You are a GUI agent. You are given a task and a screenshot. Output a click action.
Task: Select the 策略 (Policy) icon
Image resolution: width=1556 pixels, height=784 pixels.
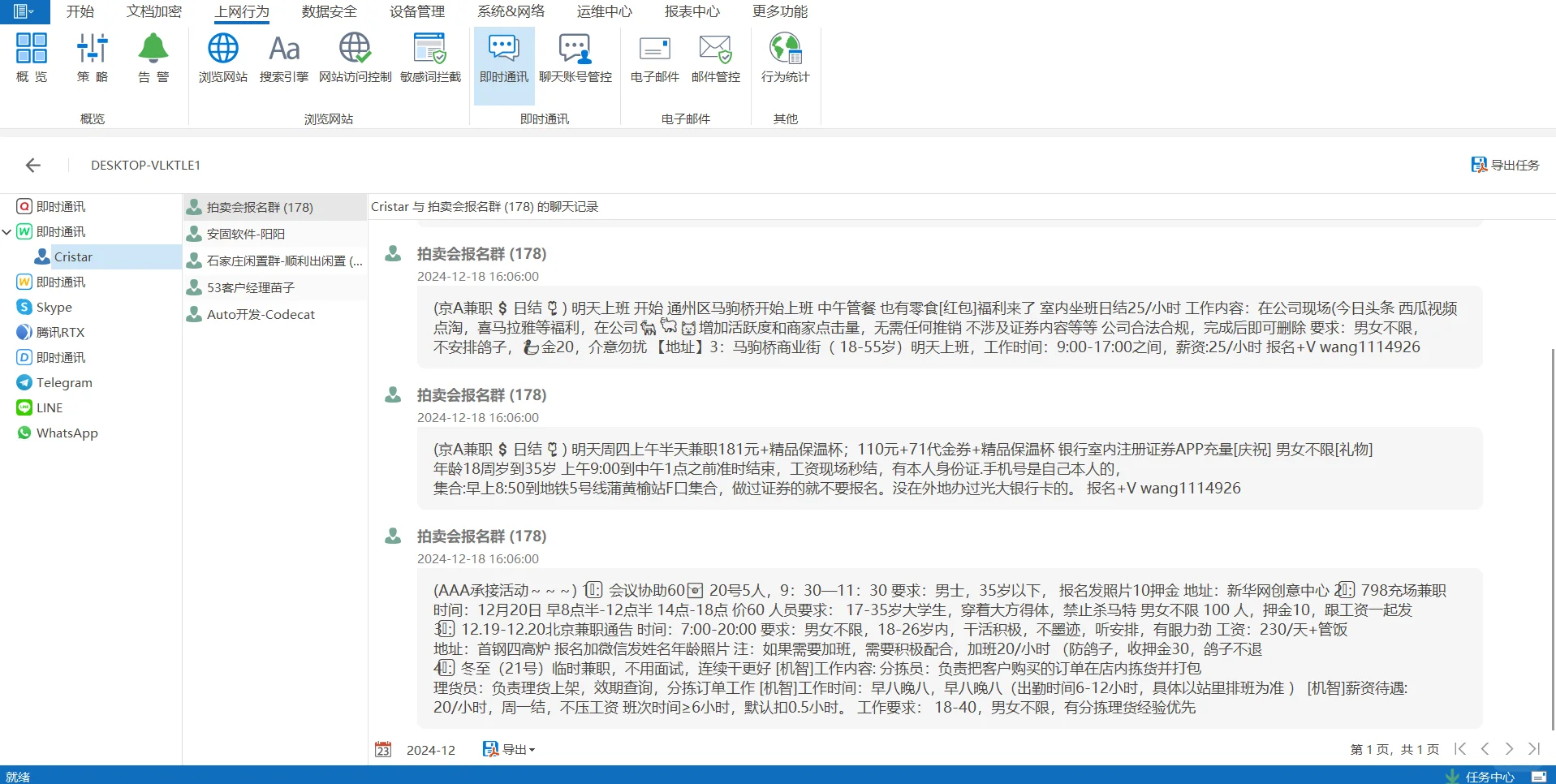[x=92, y=57]
